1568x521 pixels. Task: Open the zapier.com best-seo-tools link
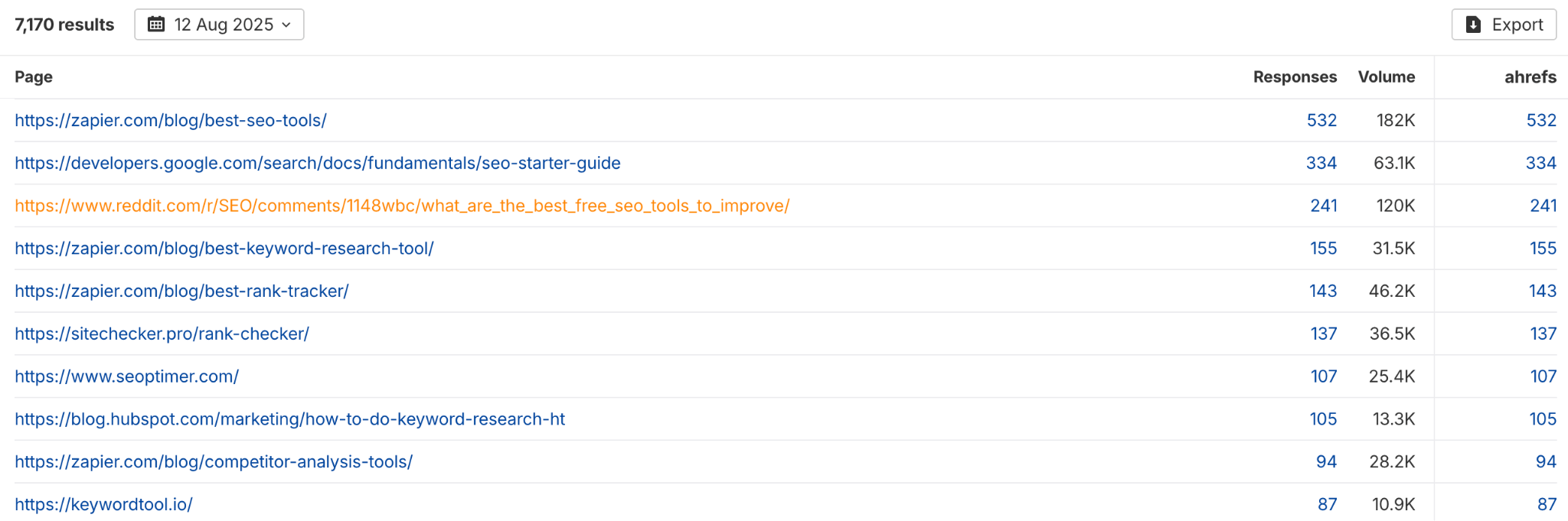click(170, 120)
